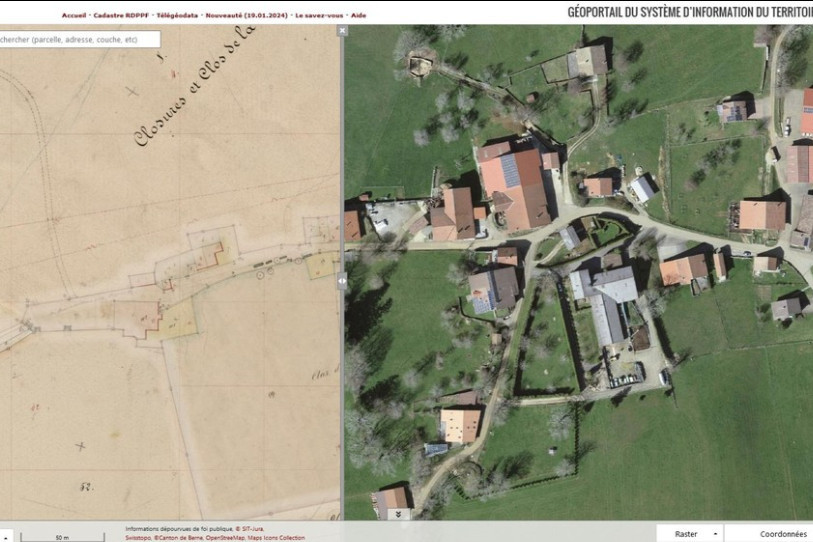Click the search field for parcelle or adresse
This screenshot has width=813, height=542.
pyautogui.click(x=78, y=40)
